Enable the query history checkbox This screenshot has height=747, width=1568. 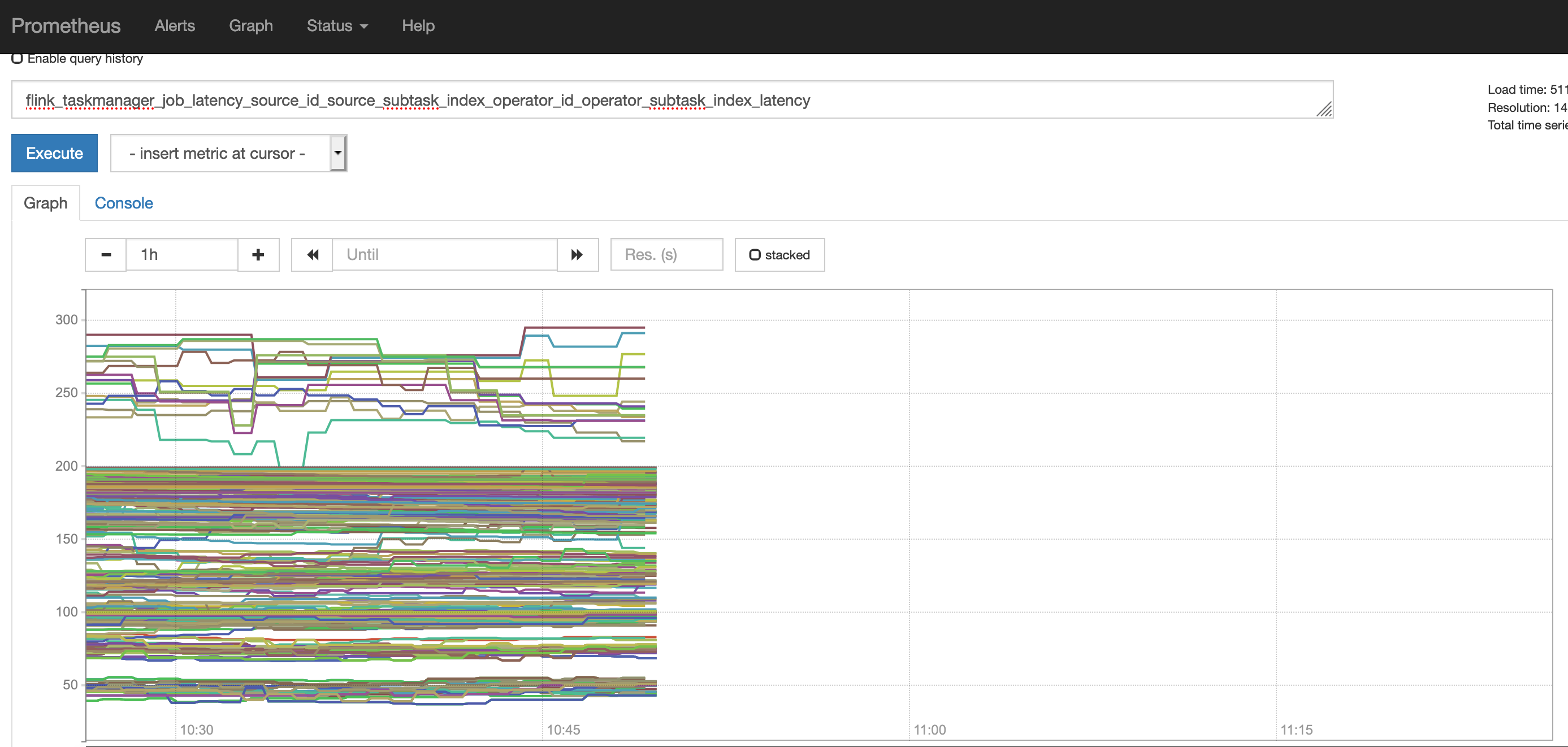[x=17, y=58]
